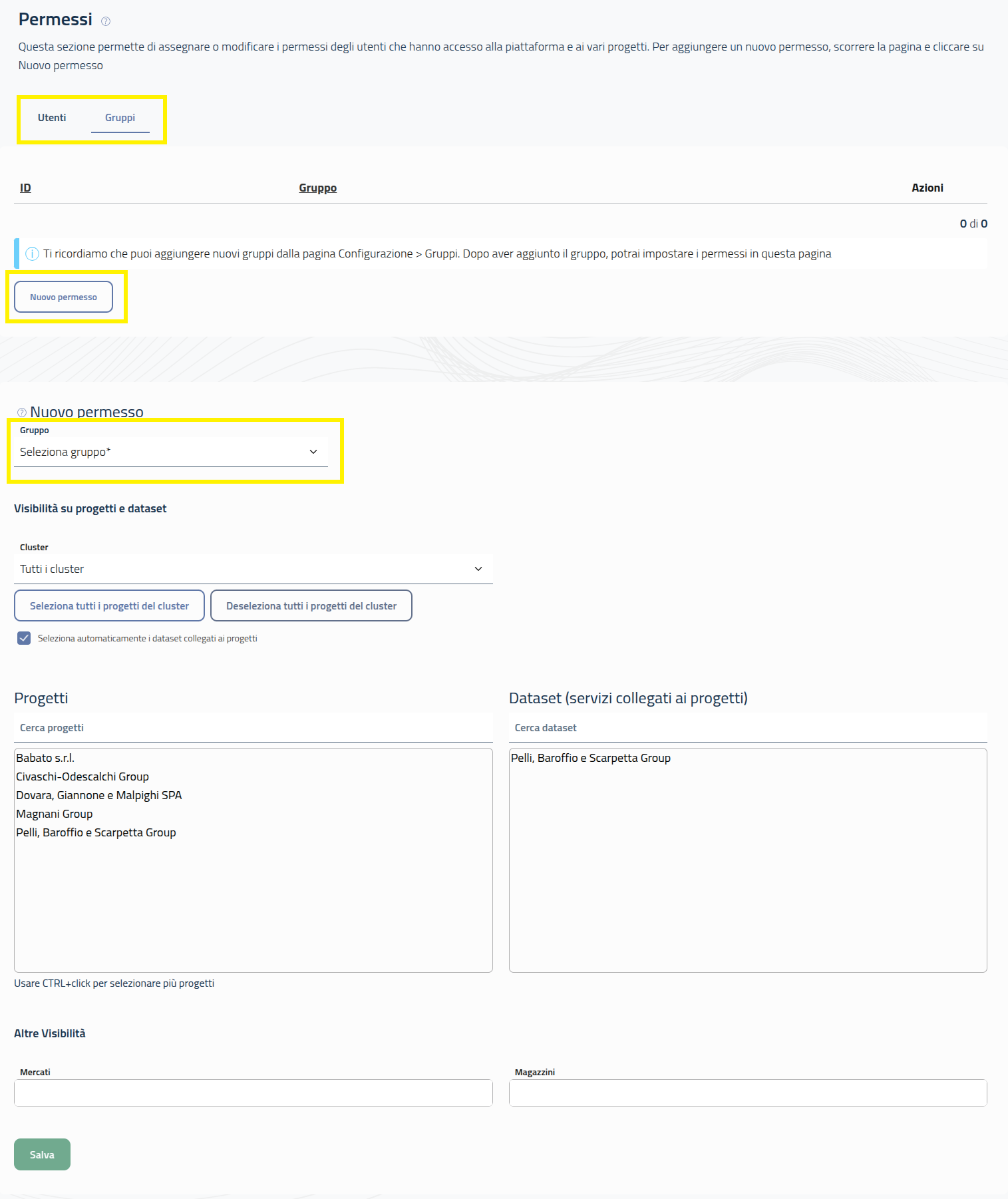Image resolution: width=1008 pixels, height=1199 pixels.
Task: Sort table by Gruppo column header
Action: point(317,188)
